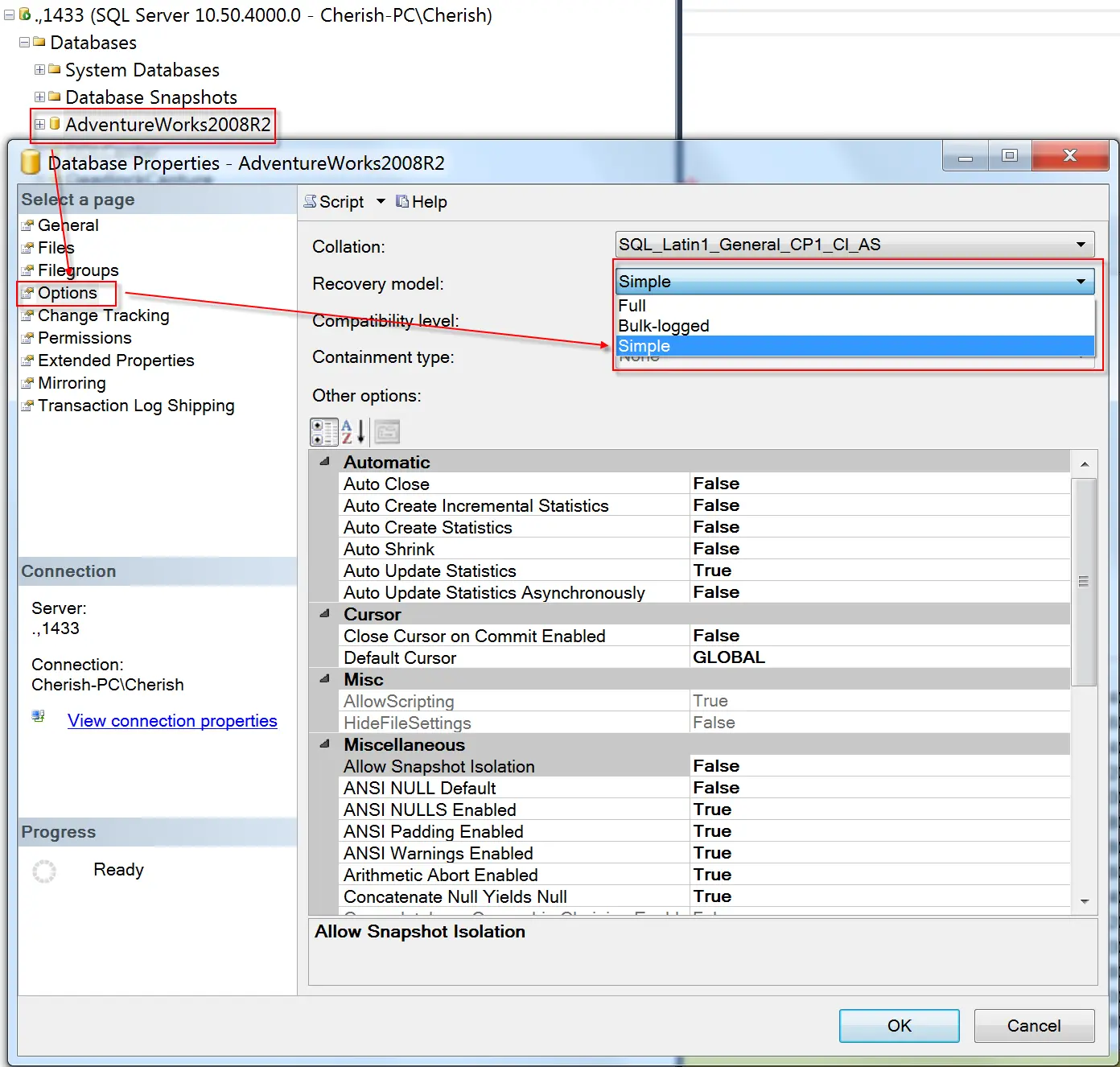Collapse the Automatic category

click(324, 462)
